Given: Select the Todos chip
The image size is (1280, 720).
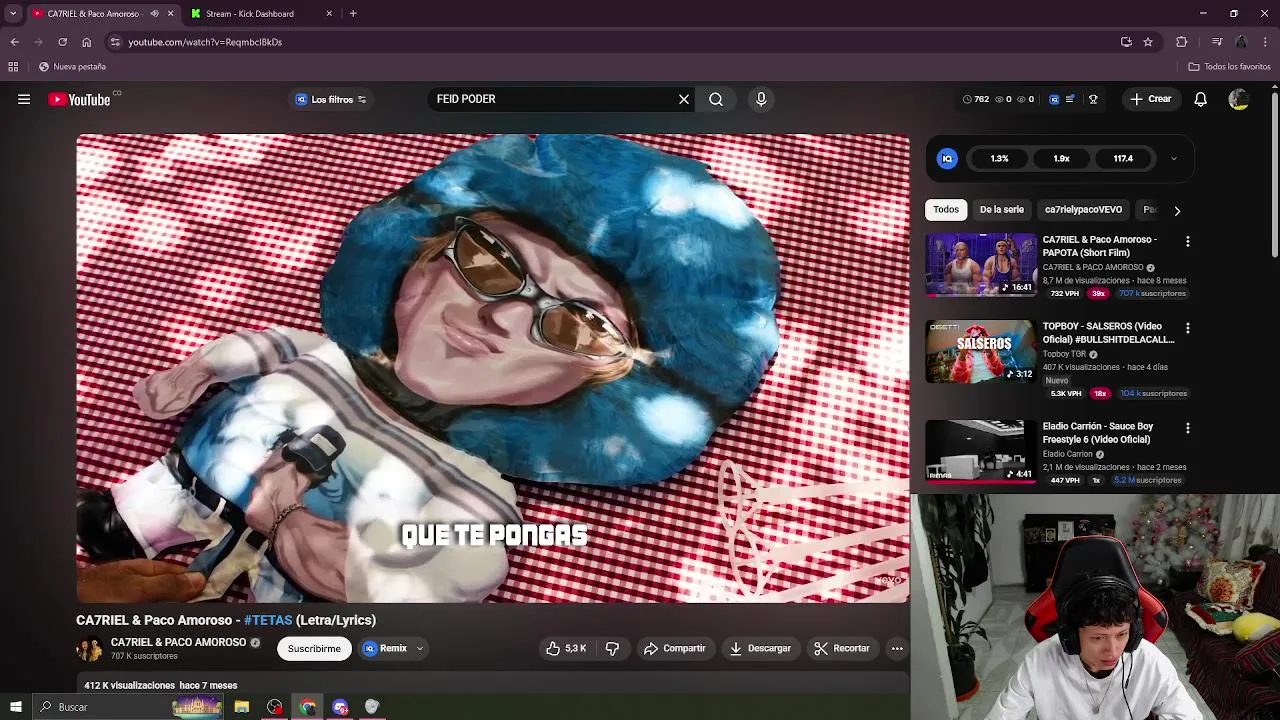Looking at the screenshot, I should click(x=946, y=210).
